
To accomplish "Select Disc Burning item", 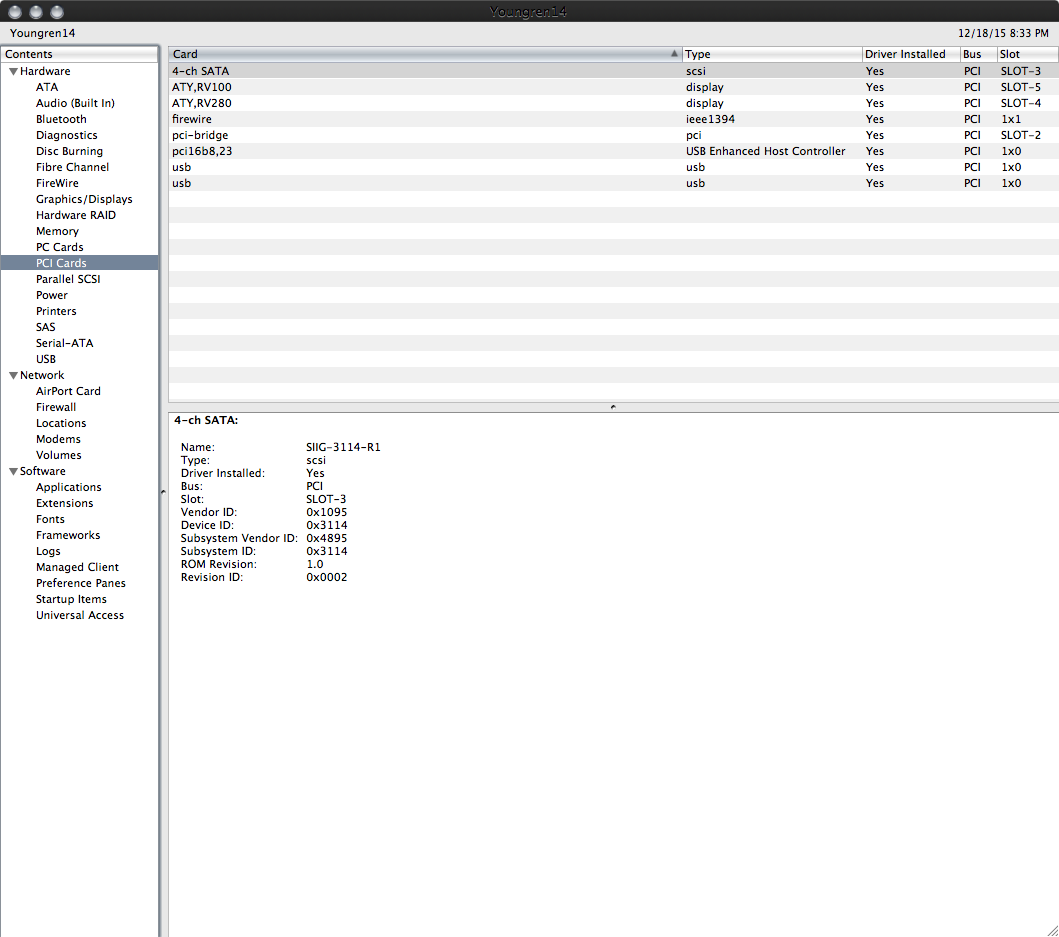I will coord(69,151).
